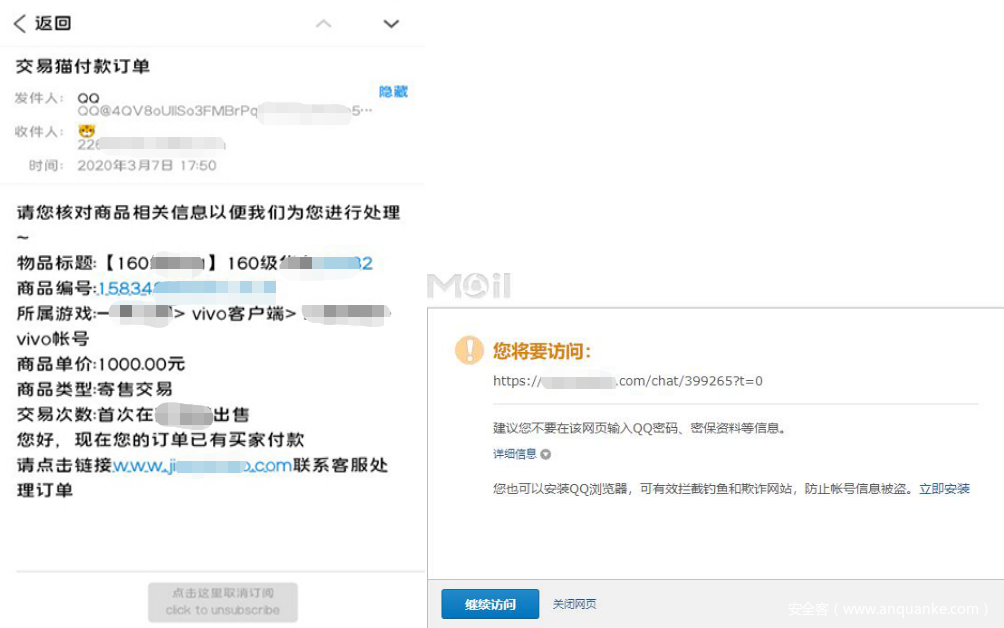
Task: Expand 详细信息 details
Action: point(521,454)
